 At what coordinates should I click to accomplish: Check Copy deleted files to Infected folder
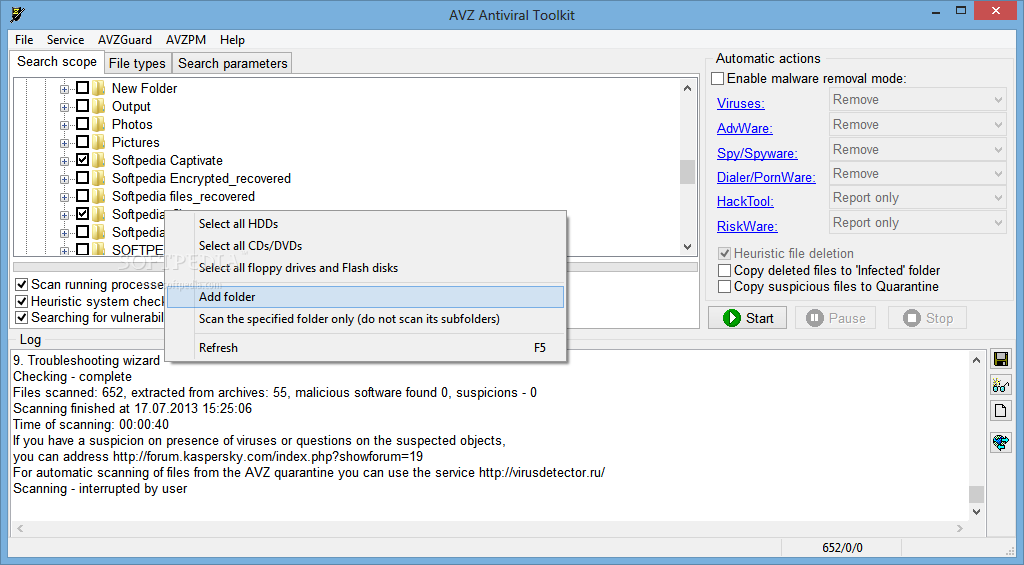[x=724, y=270]
